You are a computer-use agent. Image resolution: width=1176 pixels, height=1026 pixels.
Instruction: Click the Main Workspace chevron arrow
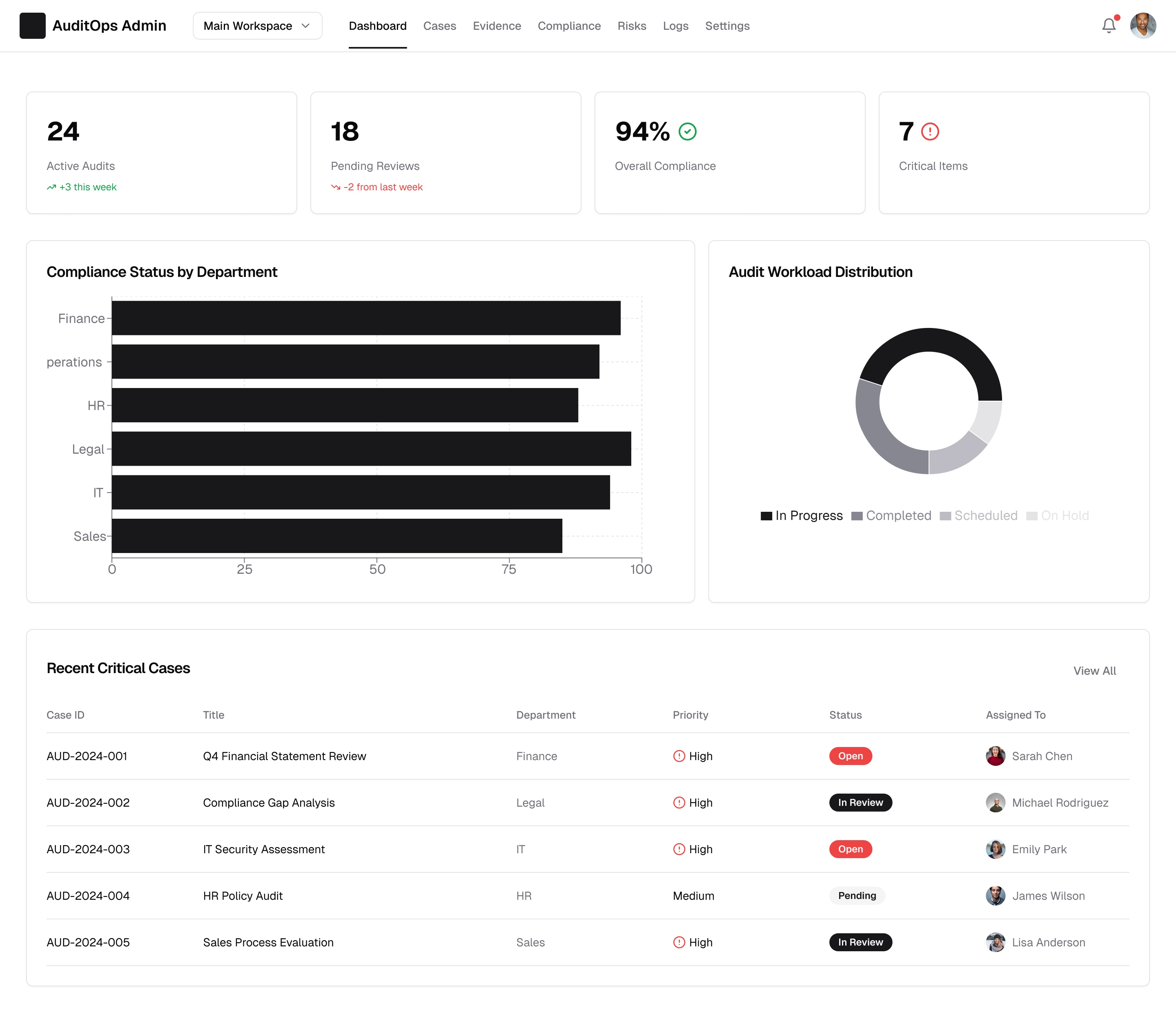pos(305,26)
